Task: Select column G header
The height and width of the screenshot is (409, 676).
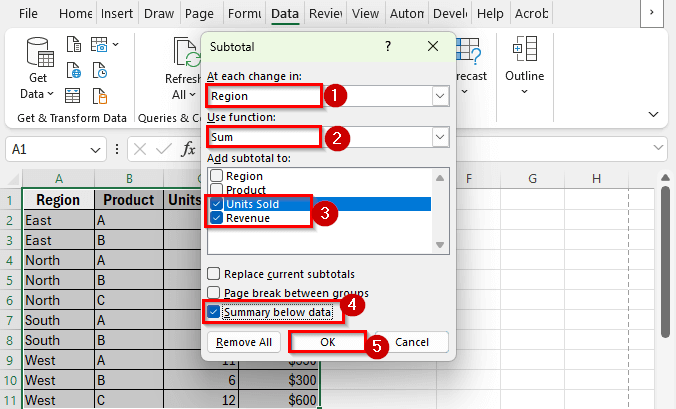Action: [532, 178]
